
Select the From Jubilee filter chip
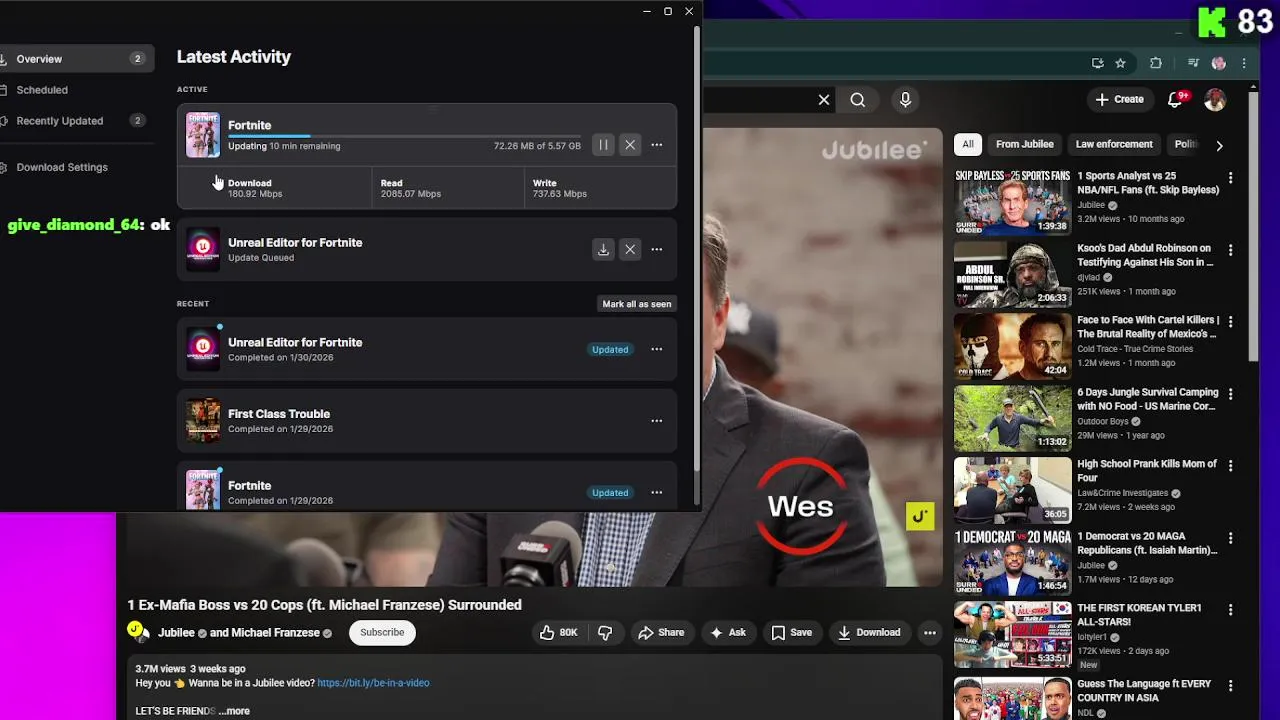pyautogui.click(x=1025, y=144)
